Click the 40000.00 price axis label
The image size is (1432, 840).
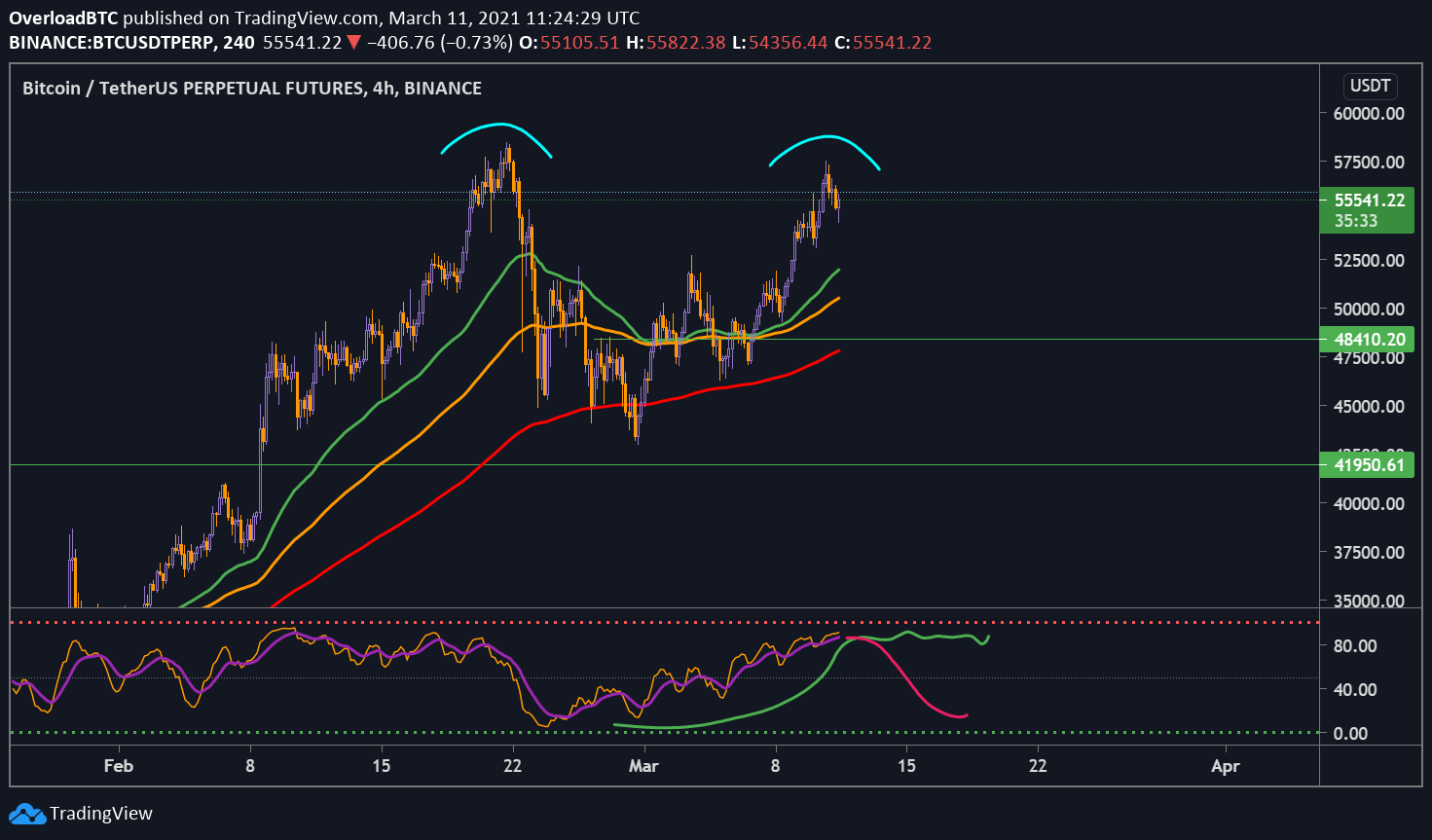1369,503
